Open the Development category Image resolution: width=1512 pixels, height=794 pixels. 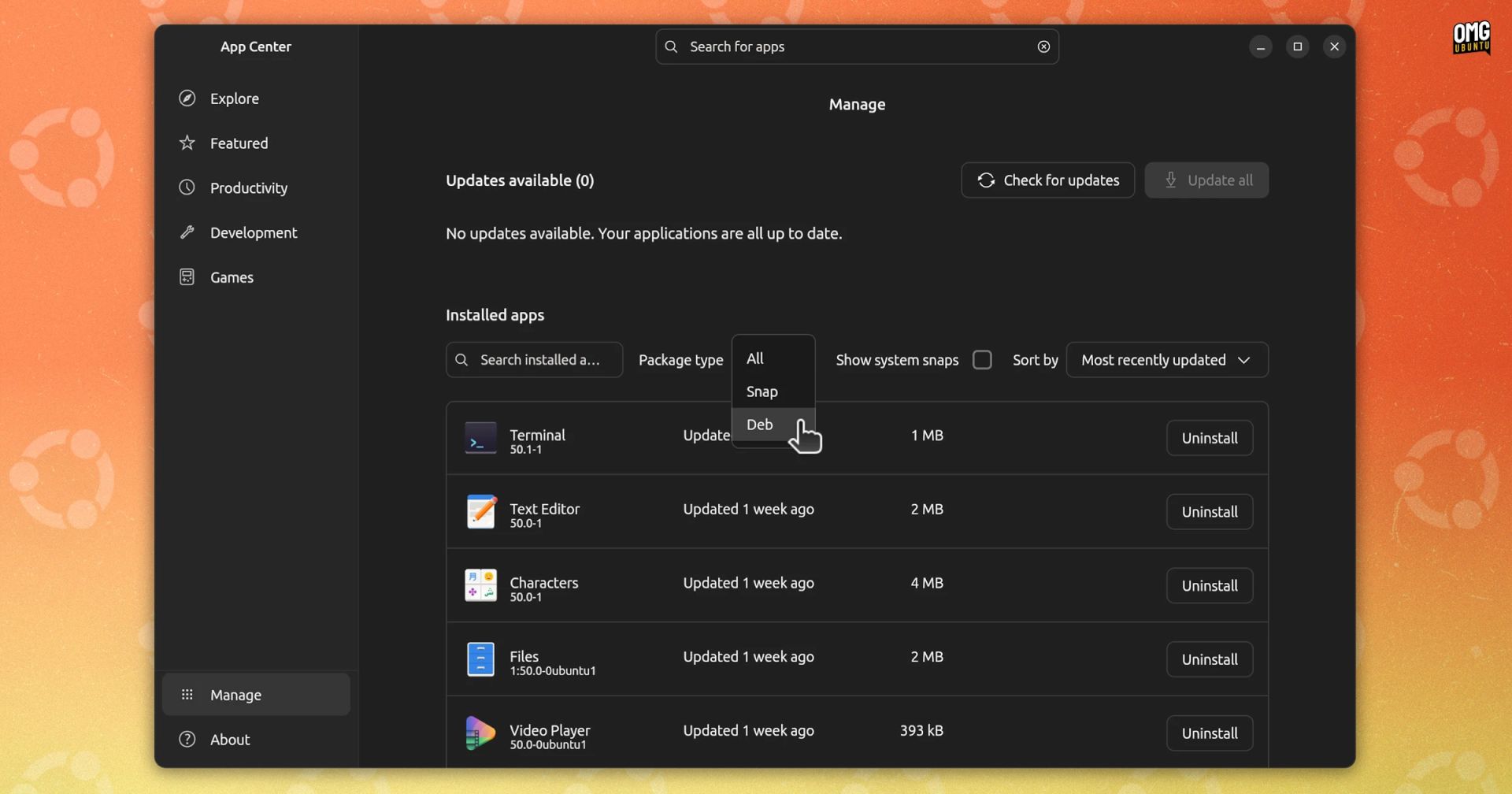coord(253,233)
